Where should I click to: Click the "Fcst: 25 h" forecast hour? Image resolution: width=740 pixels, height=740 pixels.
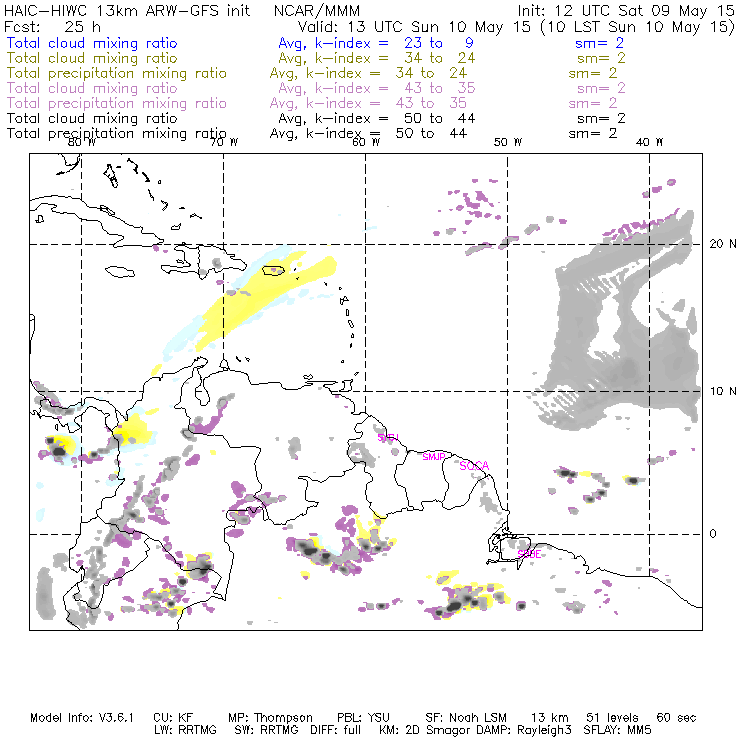pos(52,26)
